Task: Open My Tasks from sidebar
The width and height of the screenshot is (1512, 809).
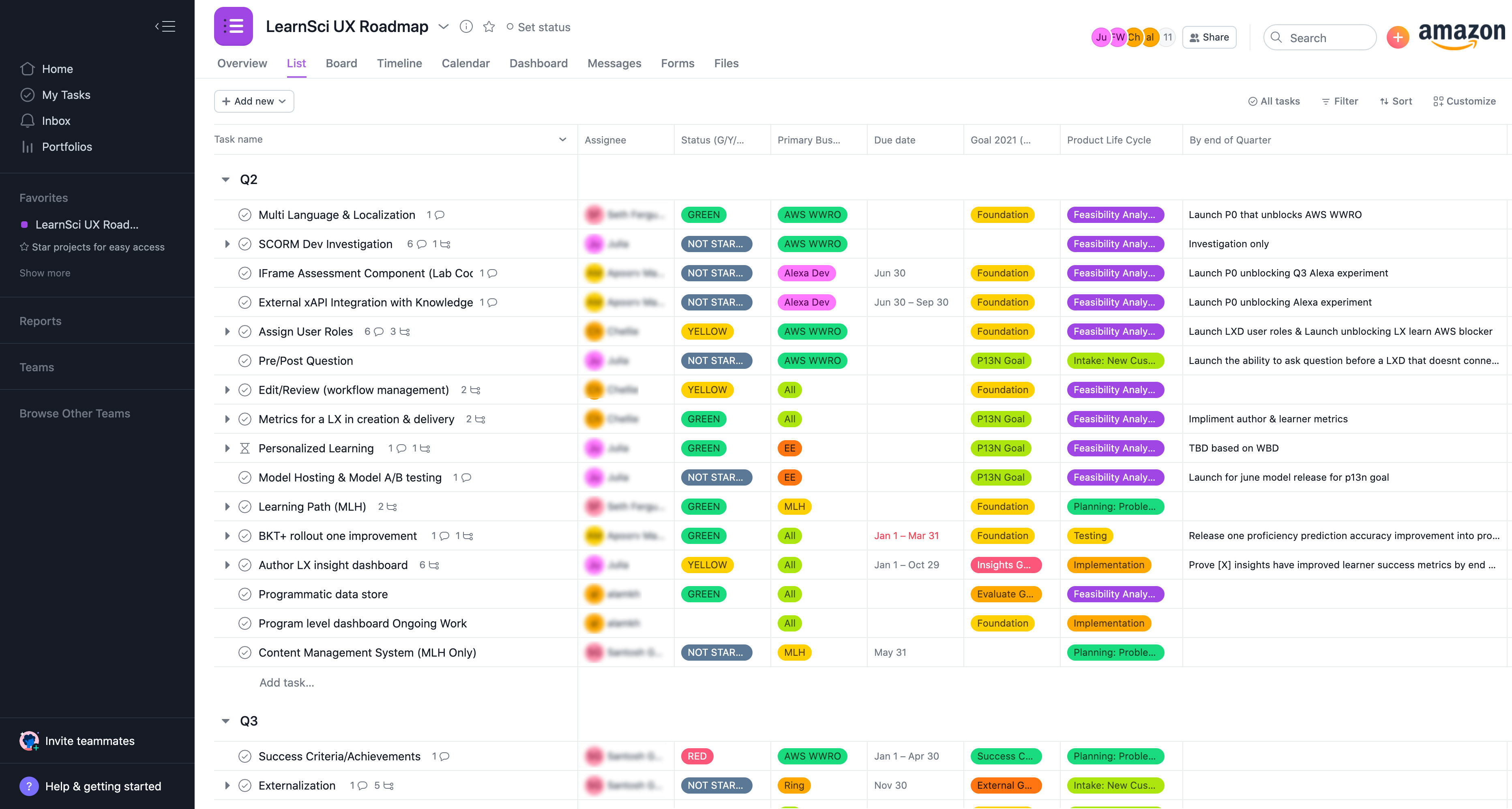Action: tap(66, 94)
